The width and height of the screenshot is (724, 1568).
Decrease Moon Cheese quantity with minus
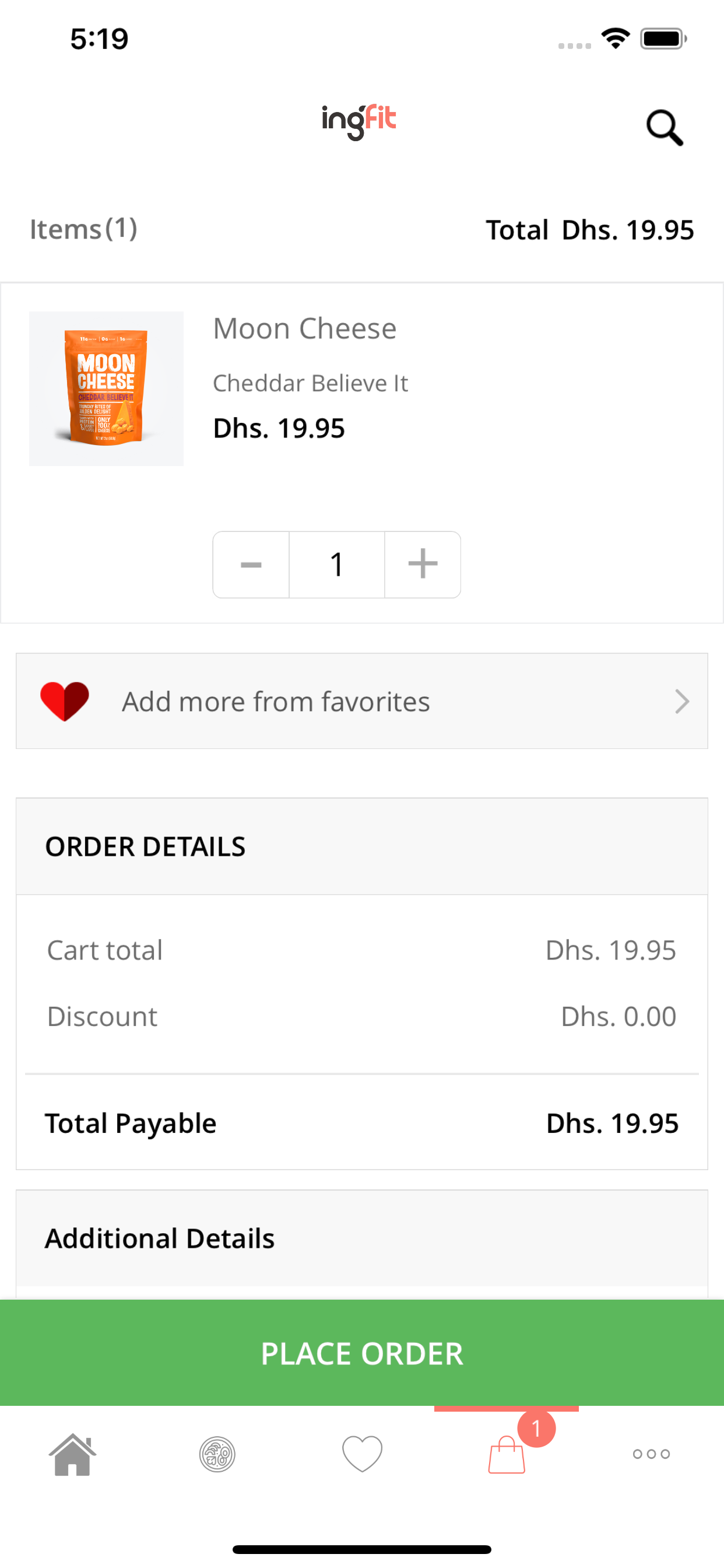pyautogui.click(x=251, y=564)
